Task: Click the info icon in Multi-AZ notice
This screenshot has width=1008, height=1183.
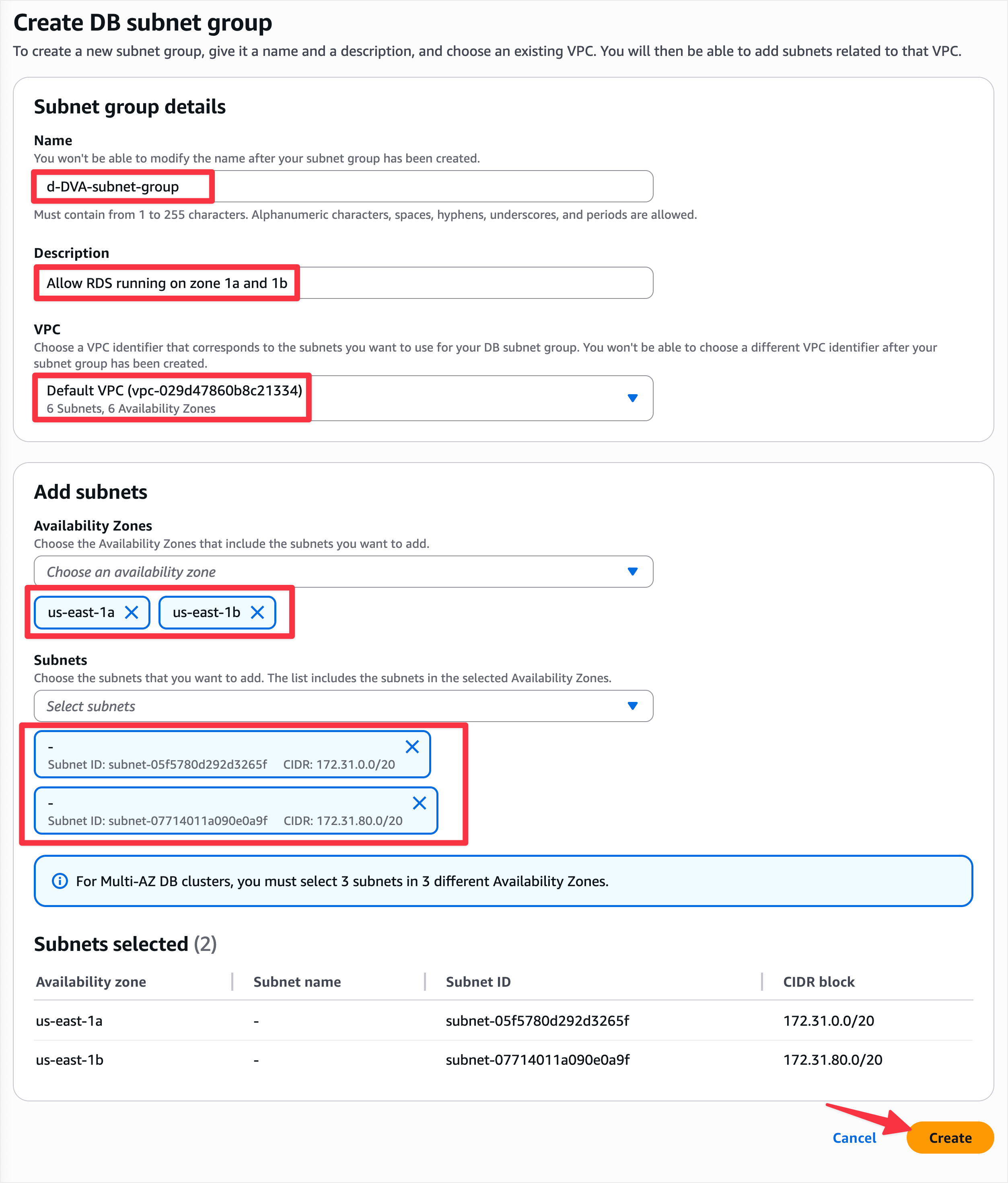Action: coord(60,881)
